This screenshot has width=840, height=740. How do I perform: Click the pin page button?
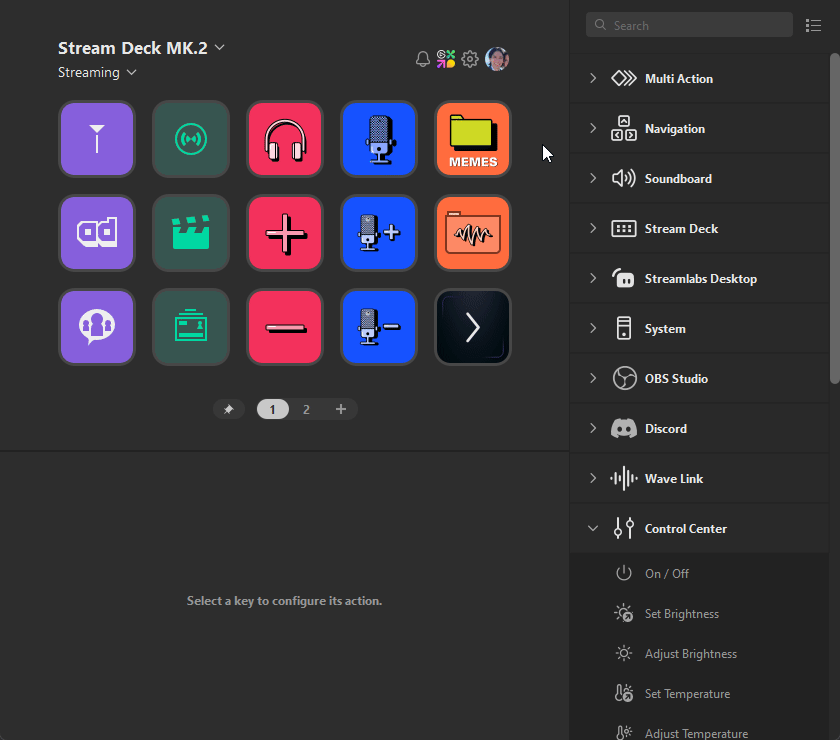[229, 409]
